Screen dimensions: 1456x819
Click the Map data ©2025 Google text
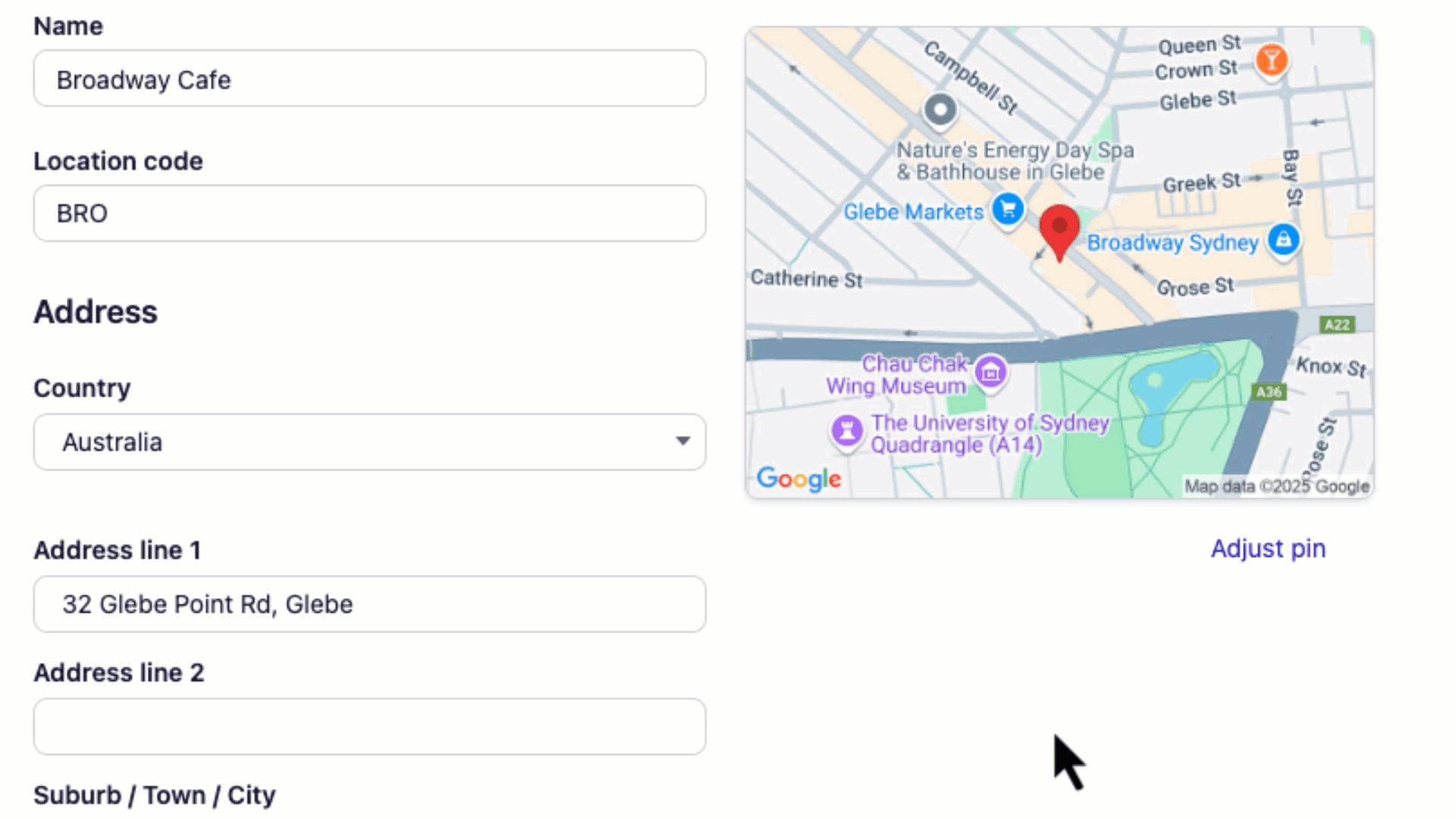point(1277,486)
